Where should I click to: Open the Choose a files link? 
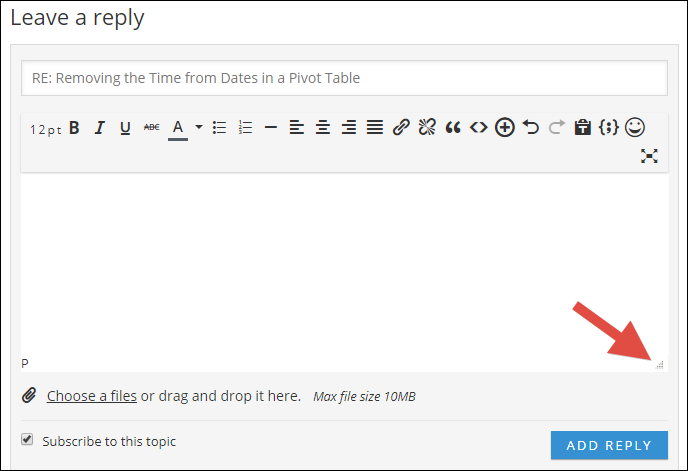pos(92,396)
